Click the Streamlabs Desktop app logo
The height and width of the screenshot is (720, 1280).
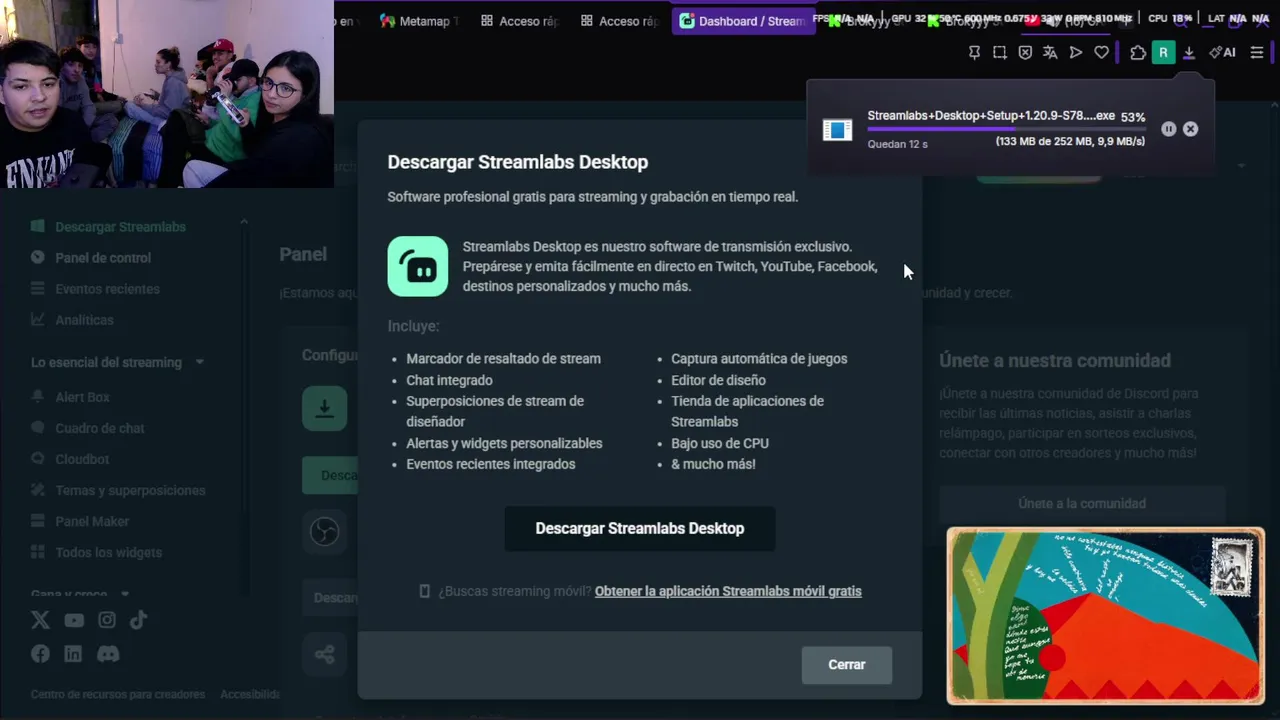click(x=418, y=266)
